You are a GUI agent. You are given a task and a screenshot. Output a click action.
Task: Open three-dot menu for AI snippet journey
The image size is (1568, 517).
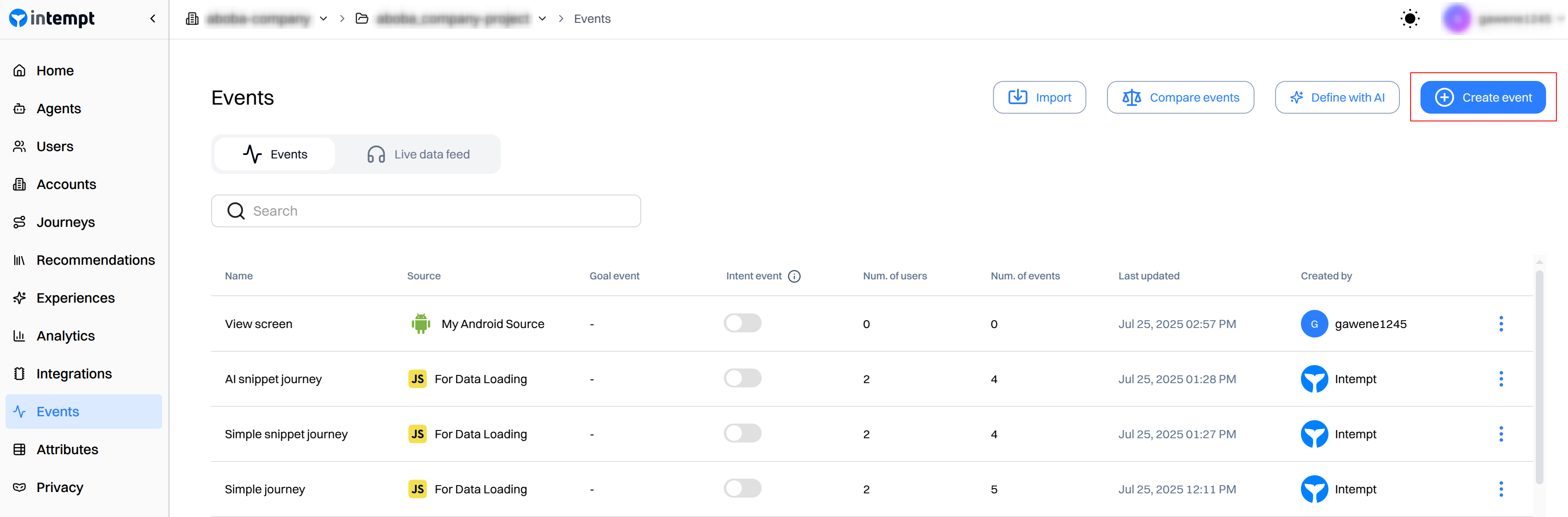coord(1500,379)
